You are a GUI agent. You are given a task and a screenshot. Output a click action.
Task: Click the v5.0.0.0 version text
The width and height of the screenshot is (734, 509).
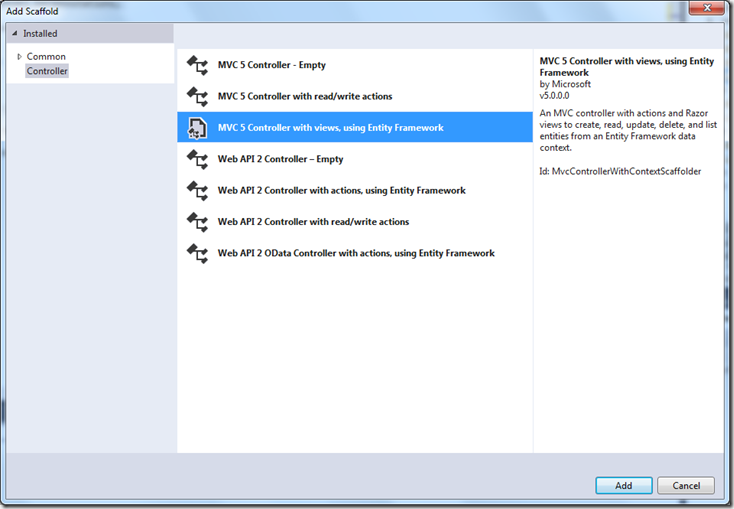[x=554, y=96]
